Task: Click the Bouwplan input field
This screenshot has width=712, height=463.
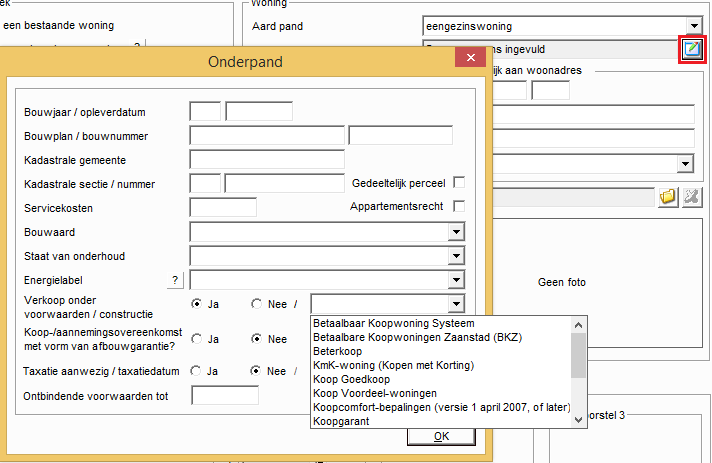Action: 267,135
